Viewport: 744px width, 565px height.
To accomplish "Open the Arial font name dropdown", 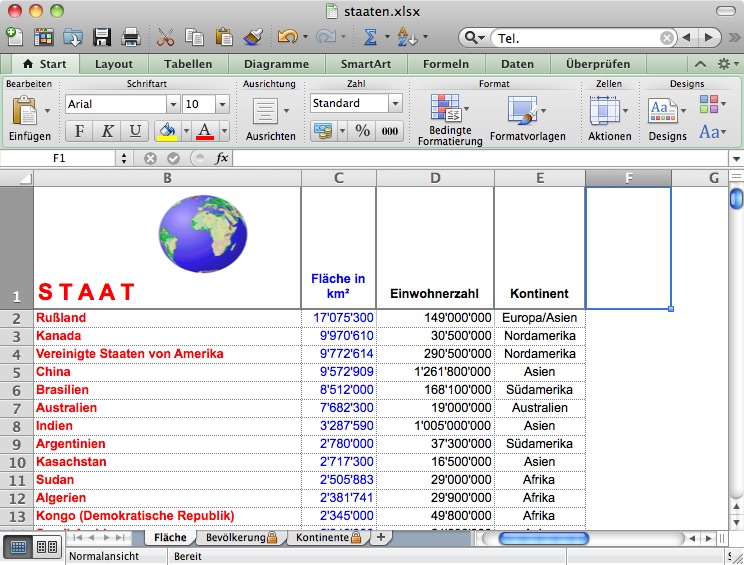I will click(173, 104).
